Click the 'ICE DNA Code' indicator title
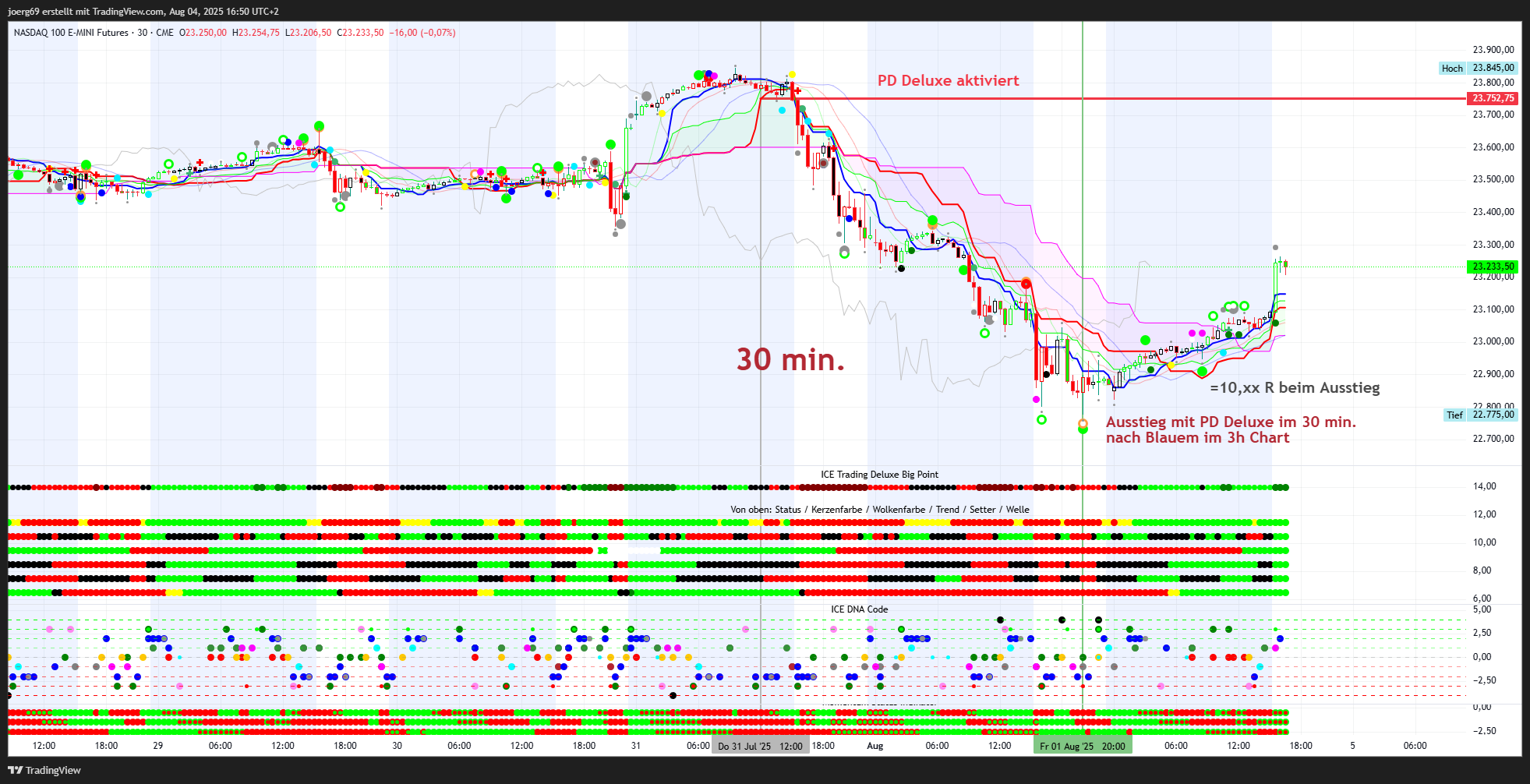 [859, 609]
